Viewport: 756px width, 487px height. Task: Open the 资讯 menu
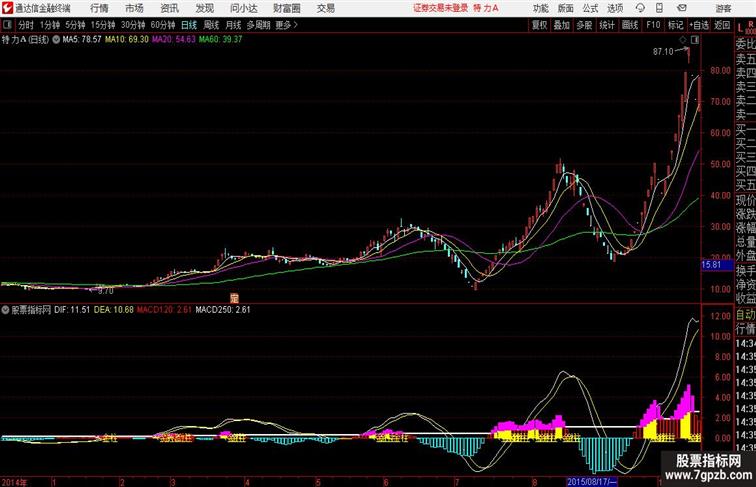169,8
